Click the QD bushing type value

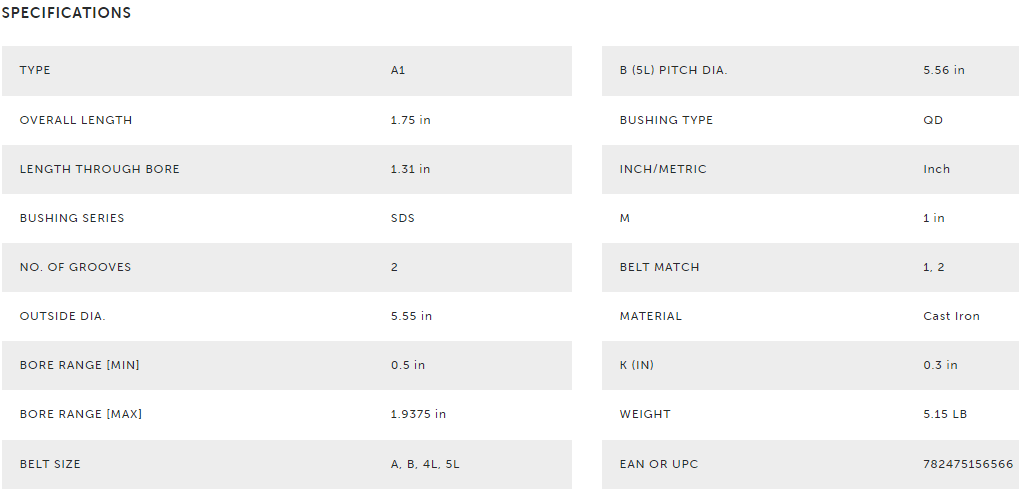pyautogui.click(x=933, y=120)
